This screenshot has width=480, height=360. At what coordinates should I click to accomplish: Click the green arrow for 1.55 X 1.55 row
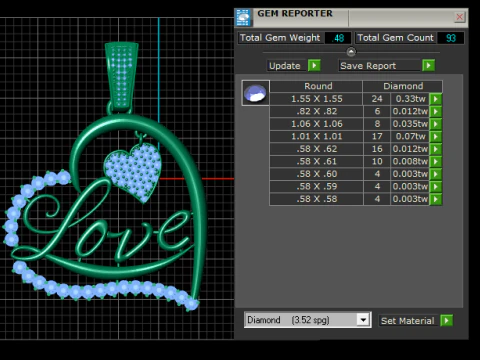point(435,99)
